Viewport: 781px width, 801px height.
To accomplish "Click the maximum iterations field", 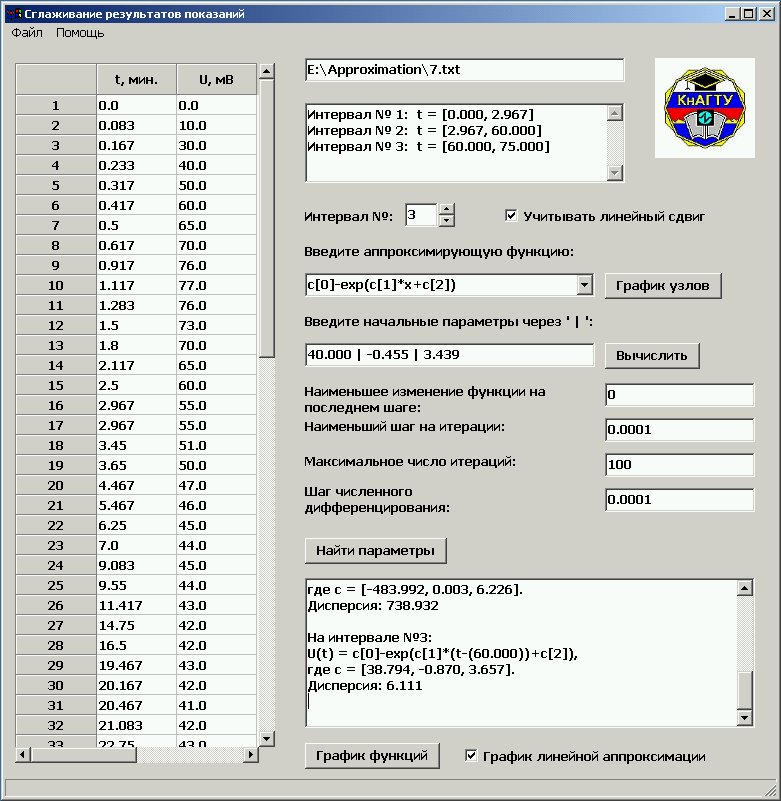I will coord(679,465).
